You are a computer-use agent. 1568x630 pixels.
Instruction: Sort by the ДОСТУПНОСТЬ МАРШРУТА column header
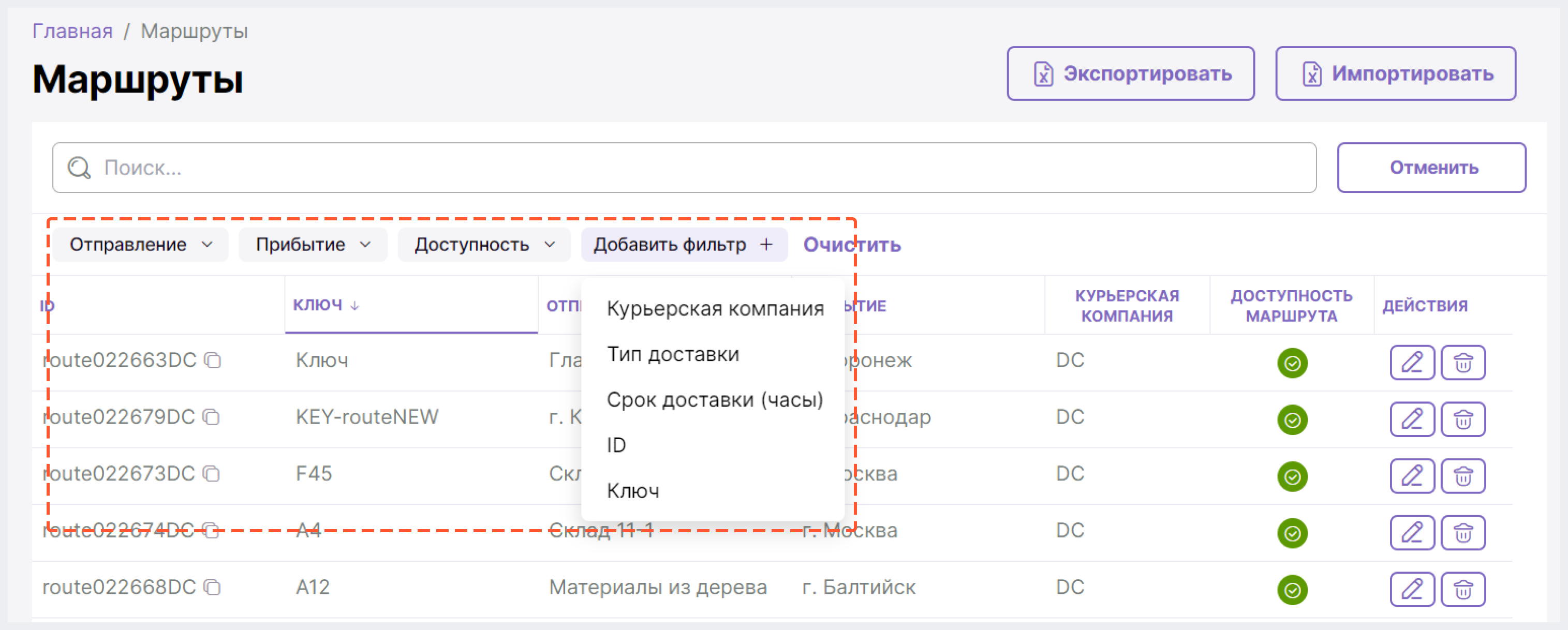click(1291, 306)
